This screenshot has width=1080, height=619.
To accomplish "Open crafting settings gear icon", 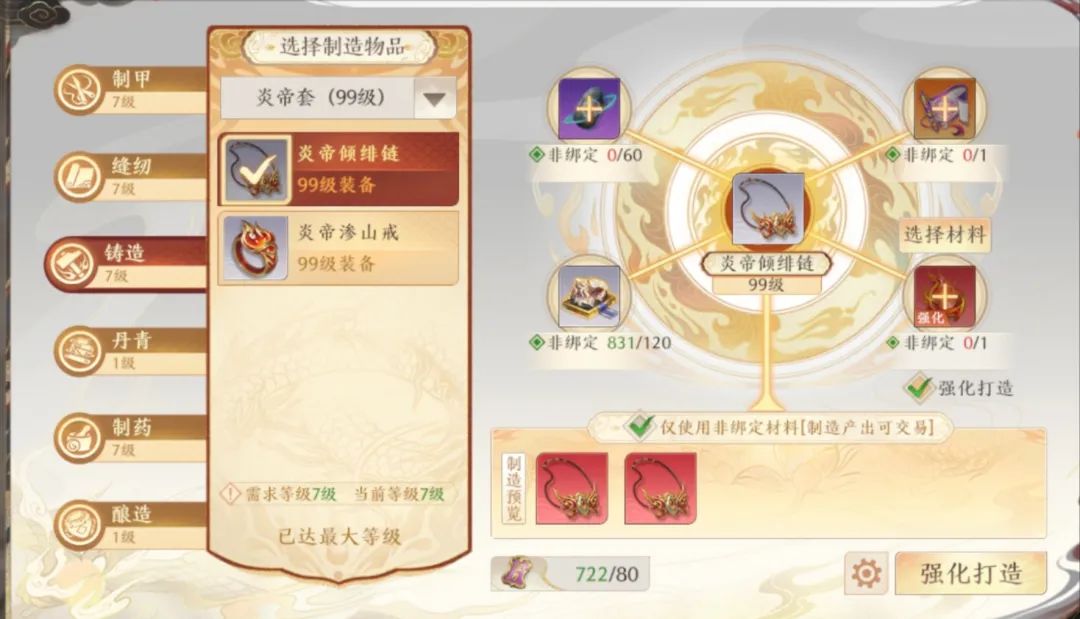I will pos(866,573).
